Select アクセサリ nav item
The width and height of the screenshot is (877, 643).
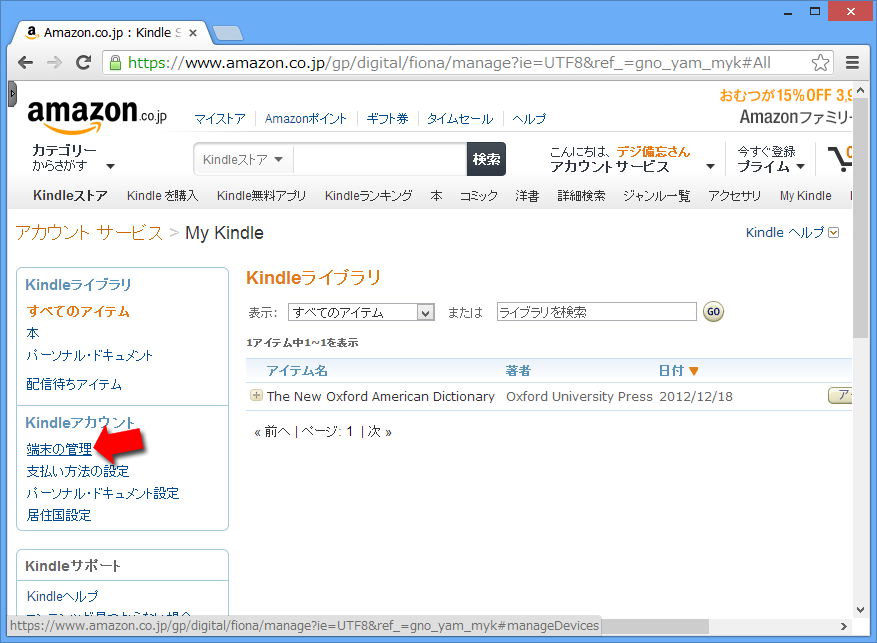(x=734, y=195)
